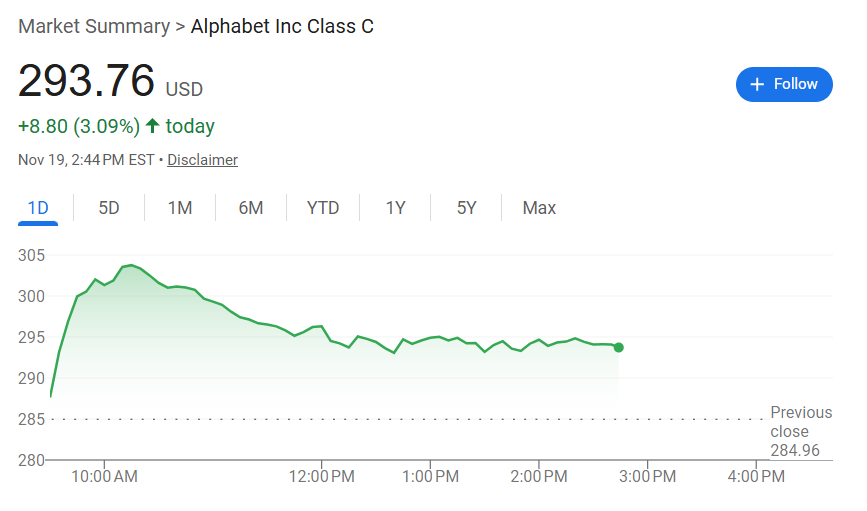
Task: Click the green current-price dot on chart
Action: [x=619, y=347]
